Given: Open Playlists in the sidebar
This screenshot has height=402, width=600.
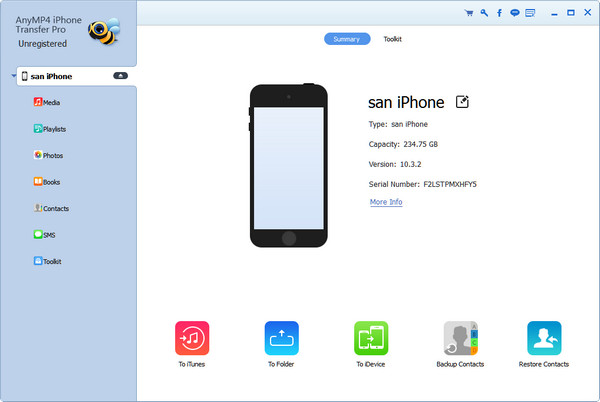Looking at the screenshot, I should coord(50,129).
